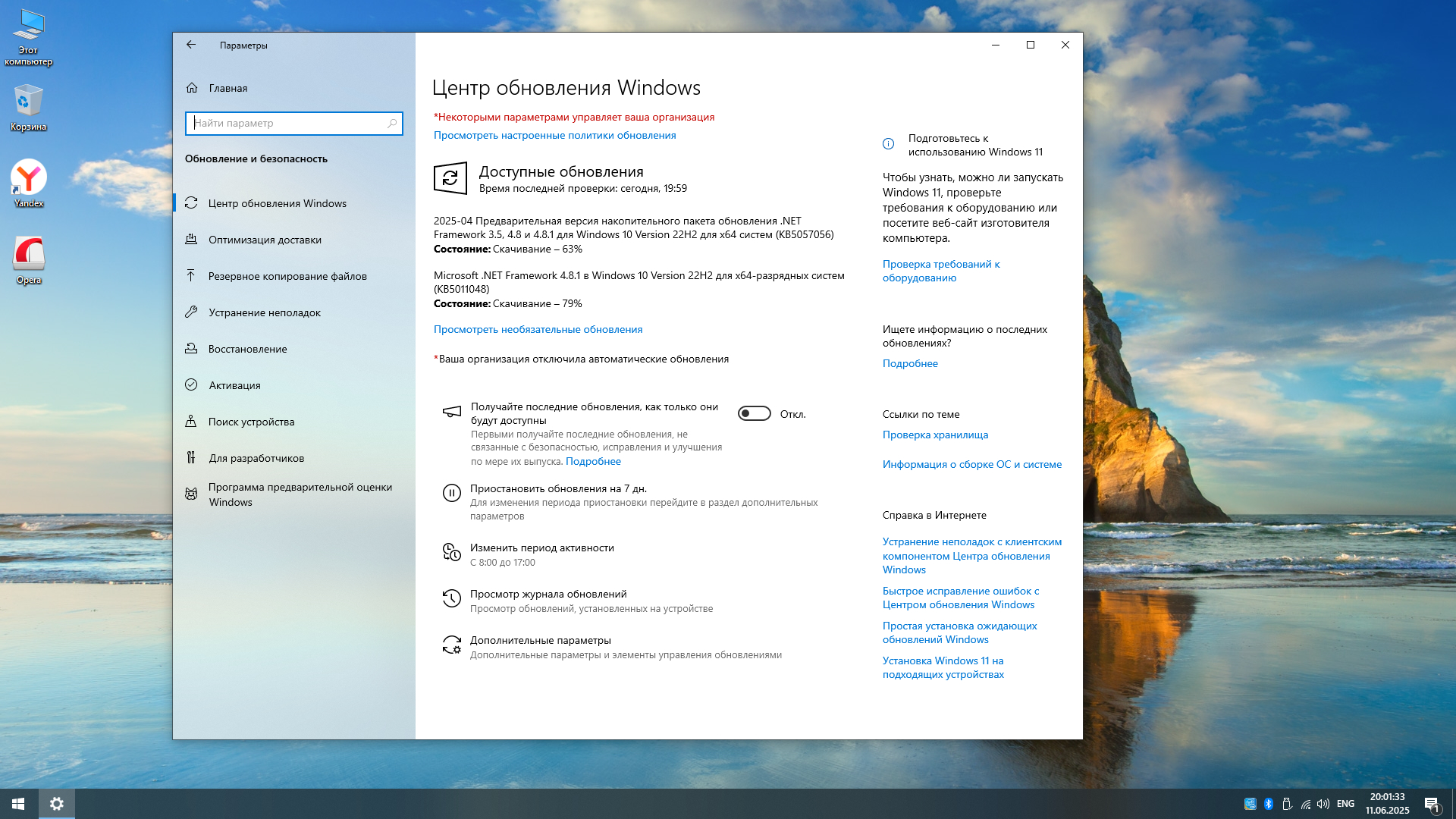1456x819 pixels.
Task: Toggle the 'Получайте последние обновления' switch
Action: [x=754, y=413]
